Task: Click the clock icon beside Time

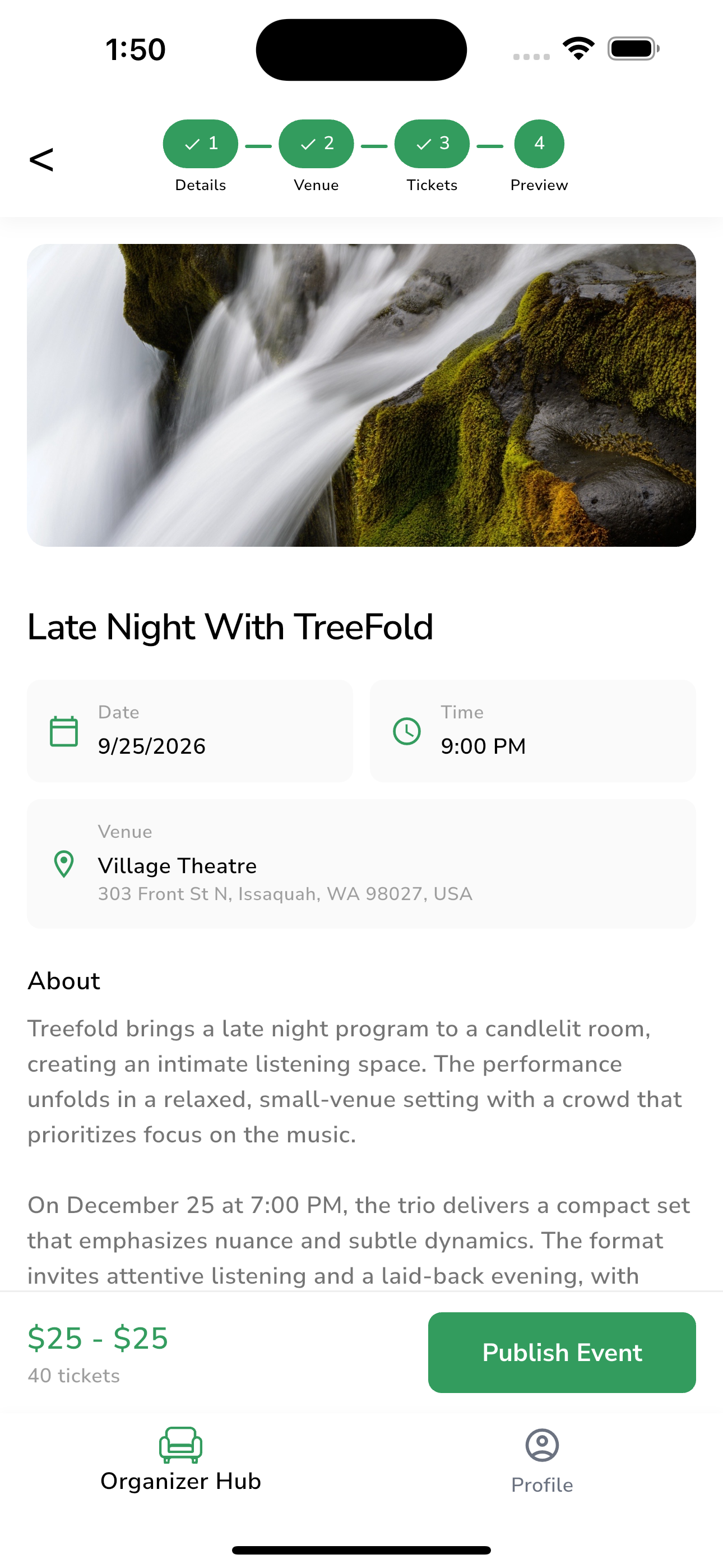Action: tap(406, 731)
